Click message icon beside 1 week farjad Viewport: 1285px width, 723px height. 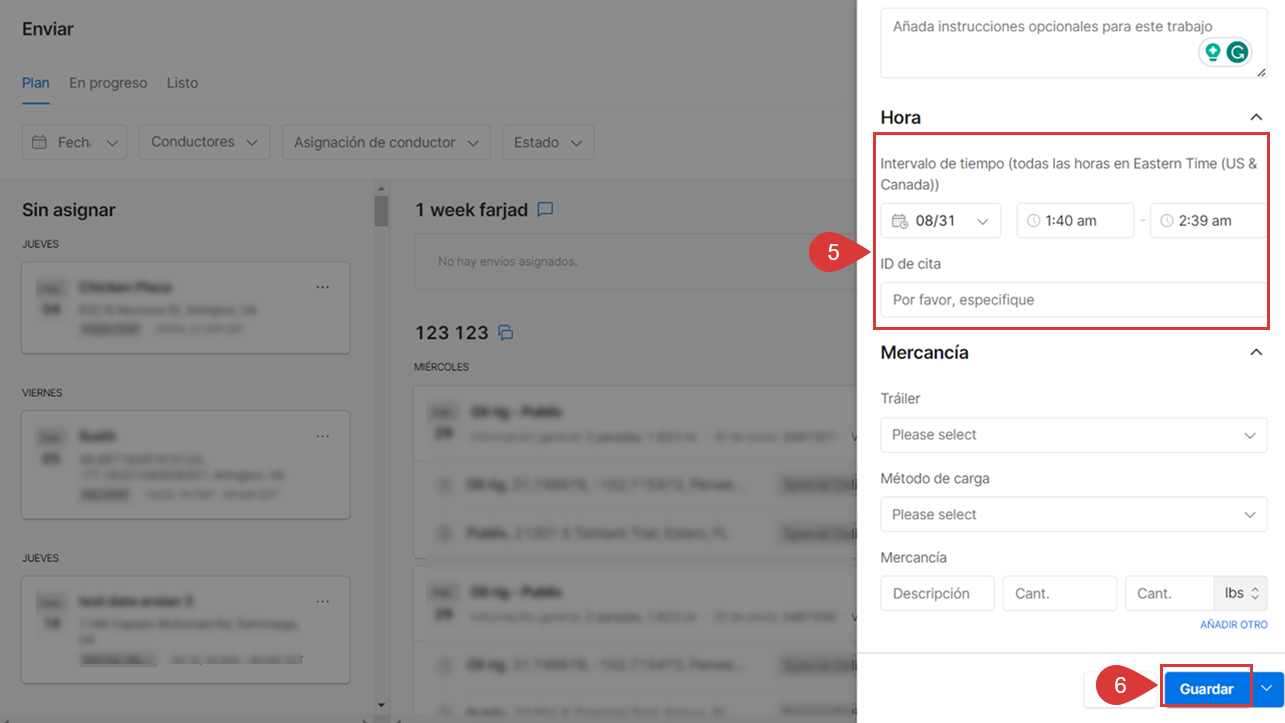pos(545,210)
